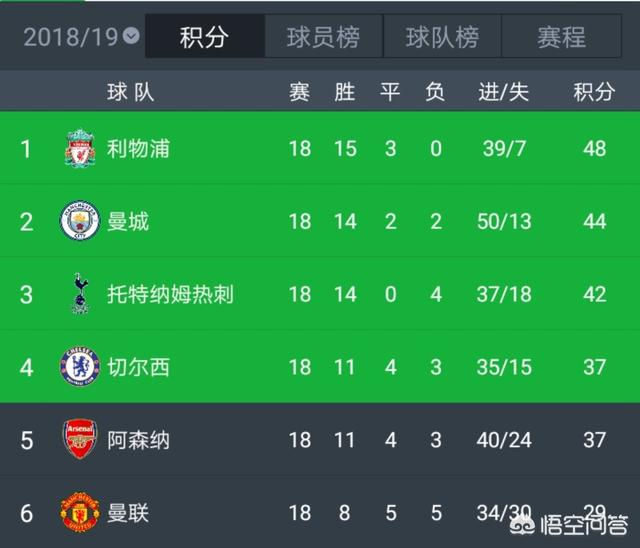The width and height of the screenshot is (640, 548).
Task: Open the 利物浦 team name
Action: pos(138,149)
